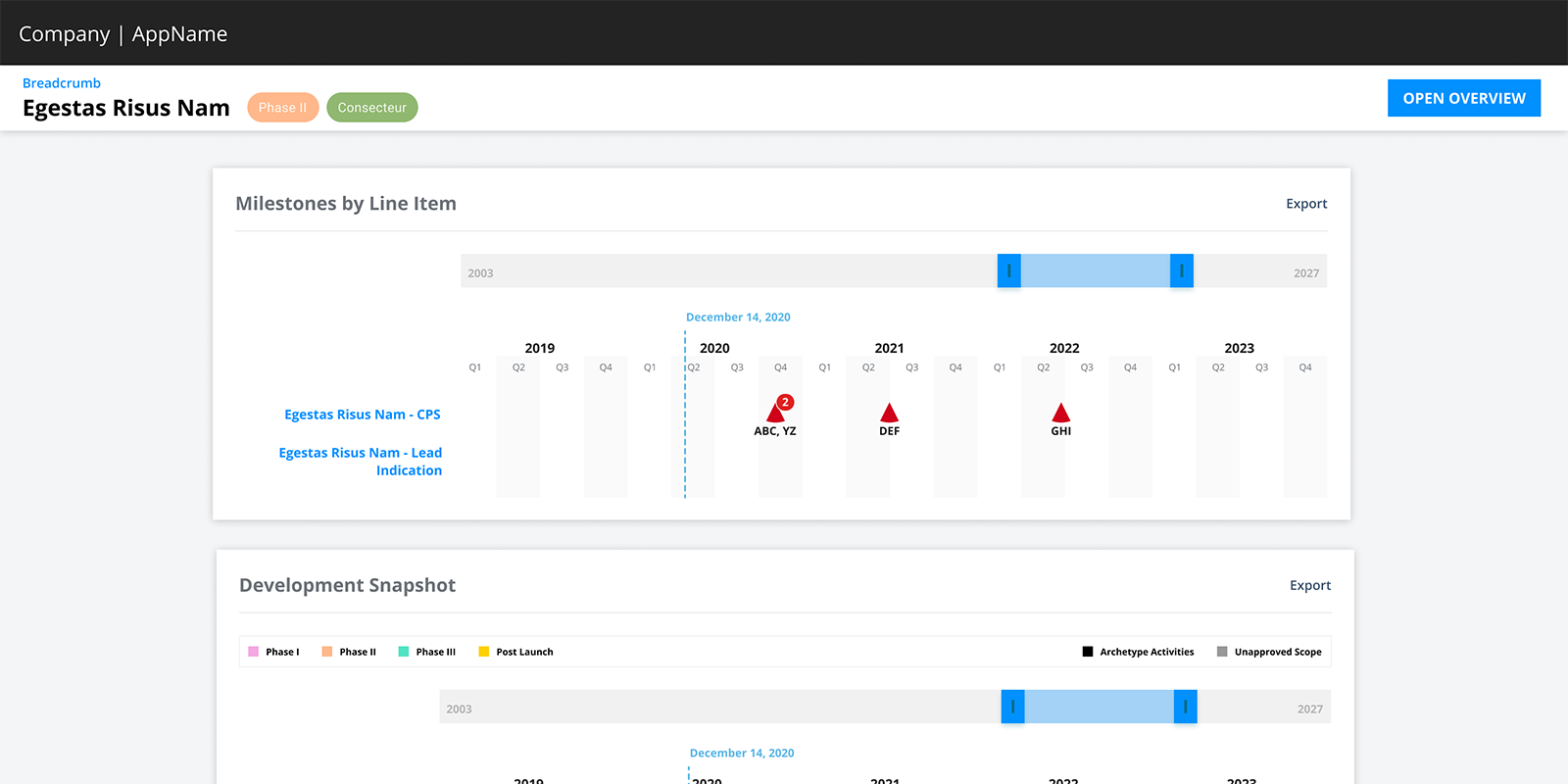The image size is (1568, 784).
Task: Click the 2020 year header in Milestones
Action: 714,348
